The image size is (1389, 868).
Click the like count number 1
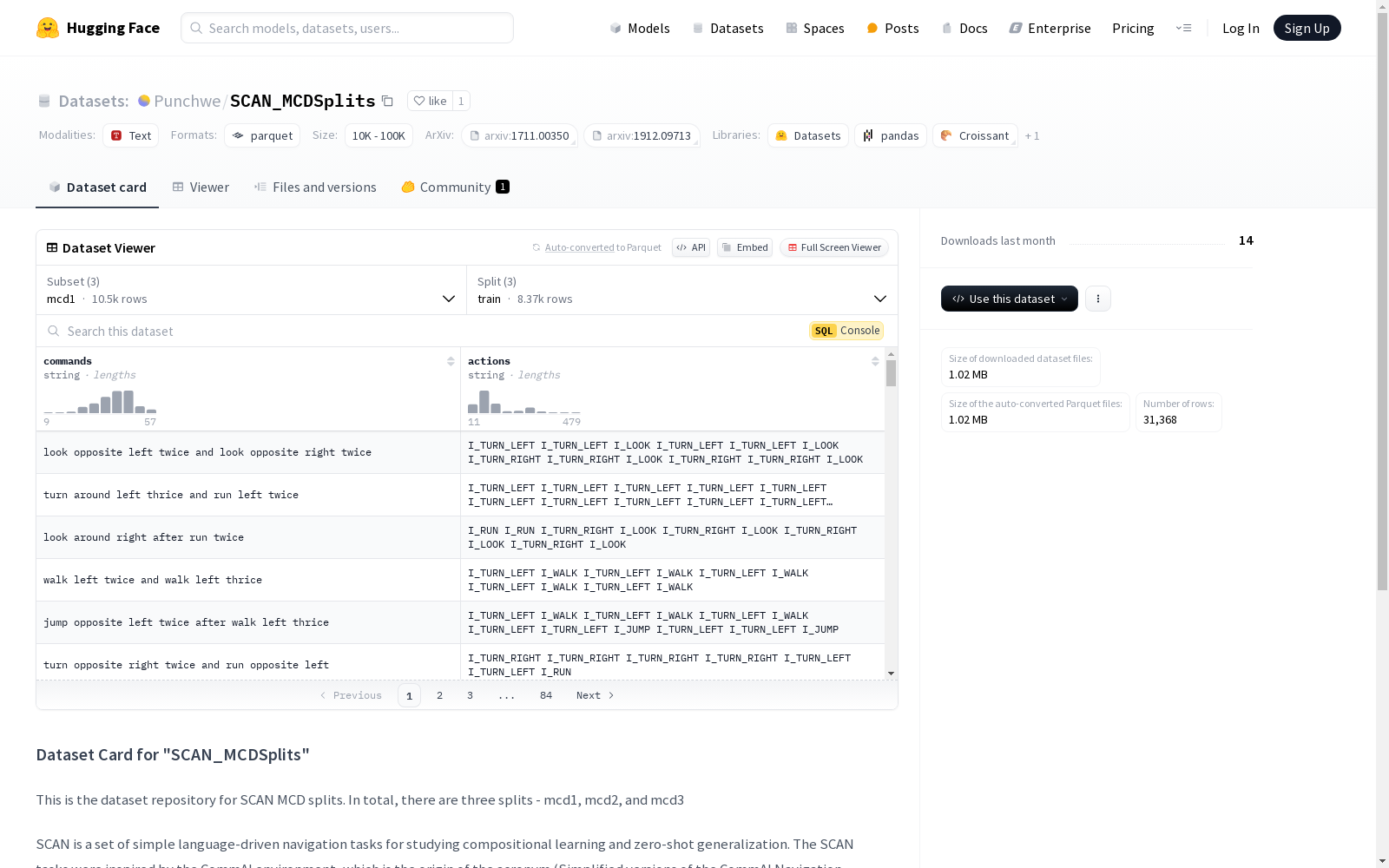461,101
